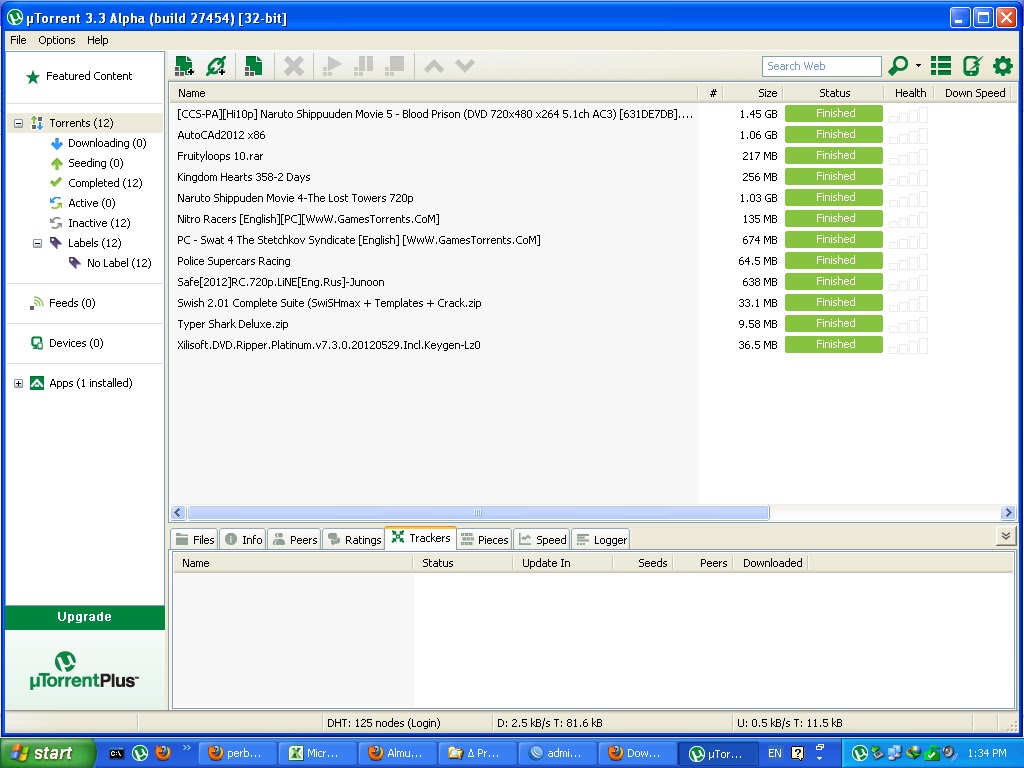Click the scrollbar left arrow of the torrent list
This screenshot has width=1024, height=768.
[178, 513]
